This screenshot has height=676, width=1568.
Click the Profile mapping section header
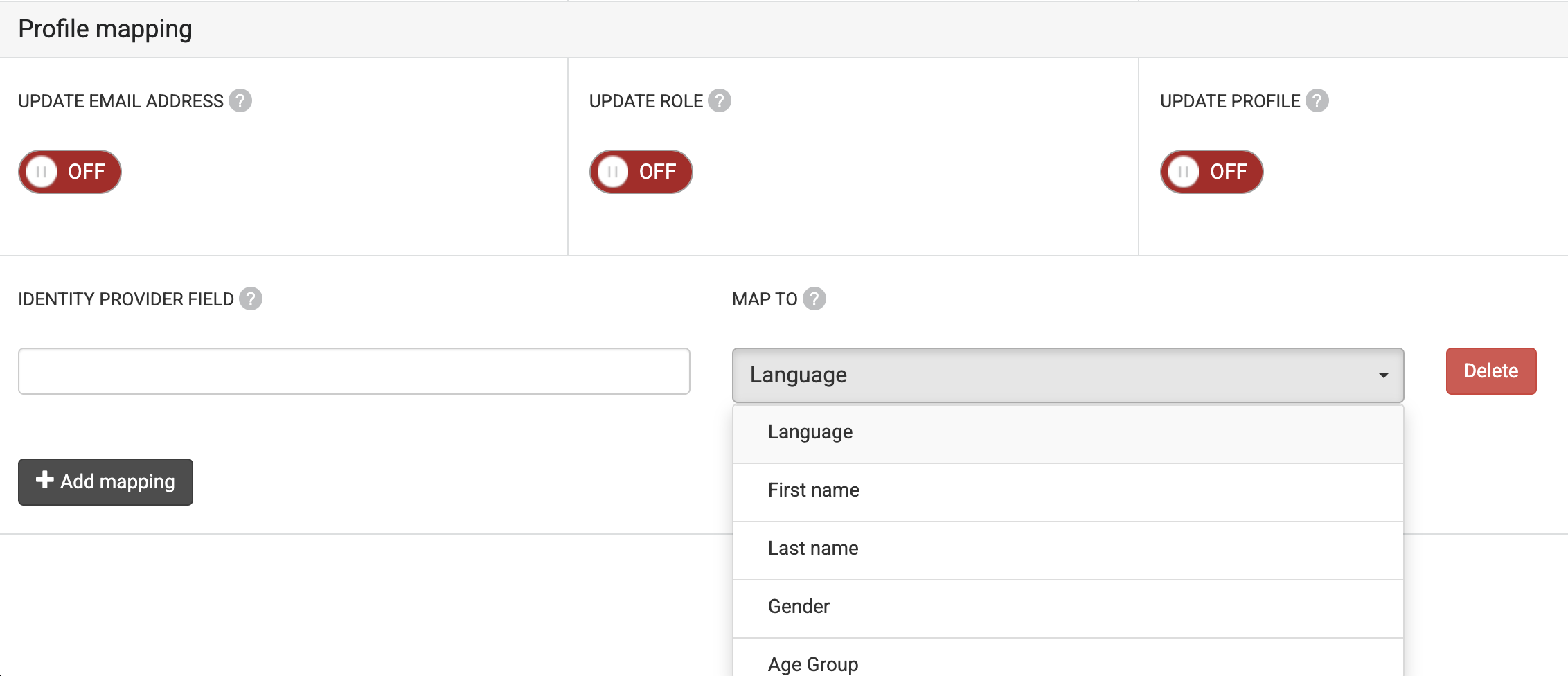105,29
